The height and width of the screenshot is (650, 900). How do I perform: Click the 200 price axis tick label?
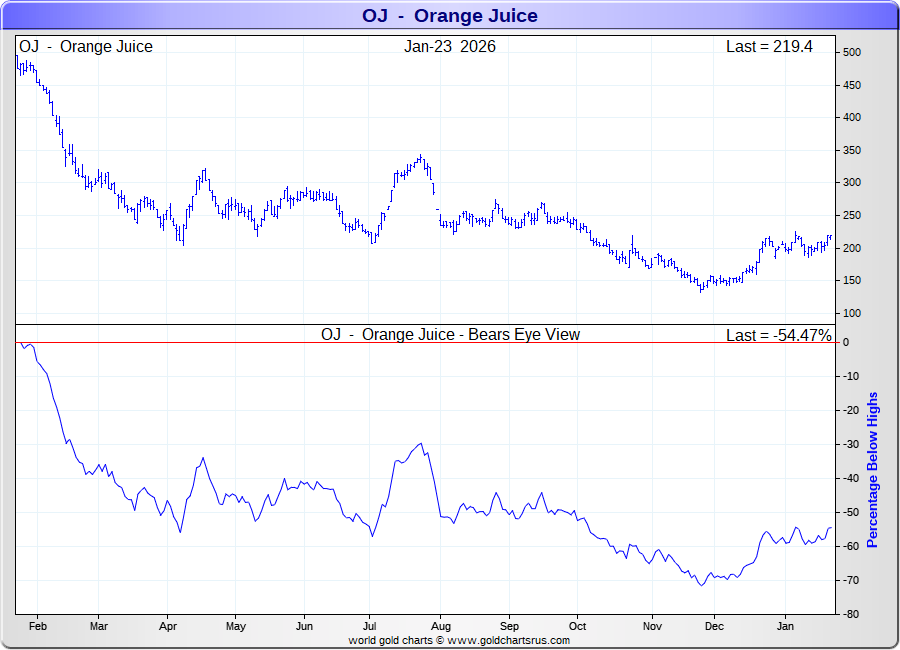(852, 248)
